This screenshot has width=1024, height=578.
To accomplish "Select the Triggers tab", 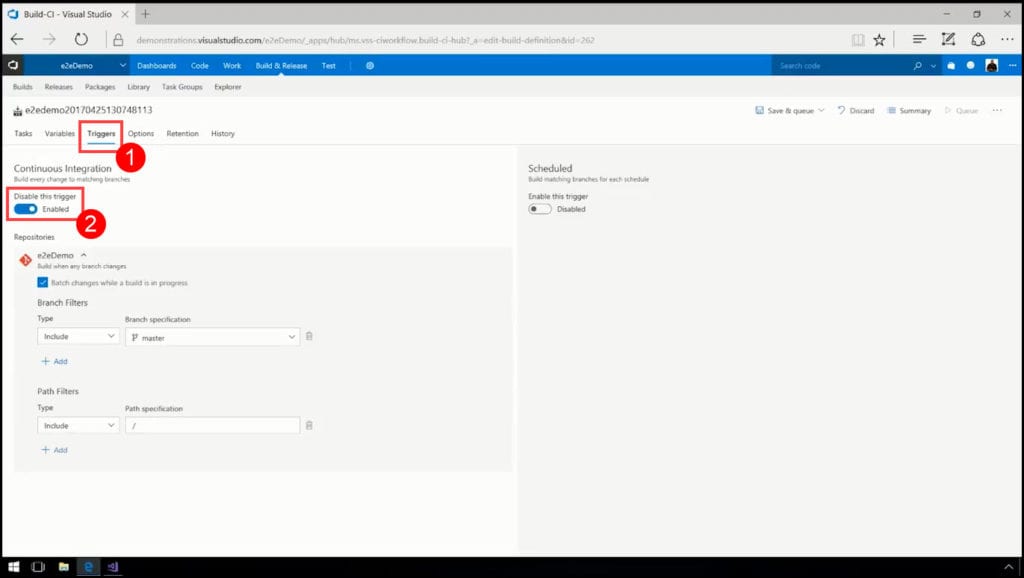I will coord(101,133).
